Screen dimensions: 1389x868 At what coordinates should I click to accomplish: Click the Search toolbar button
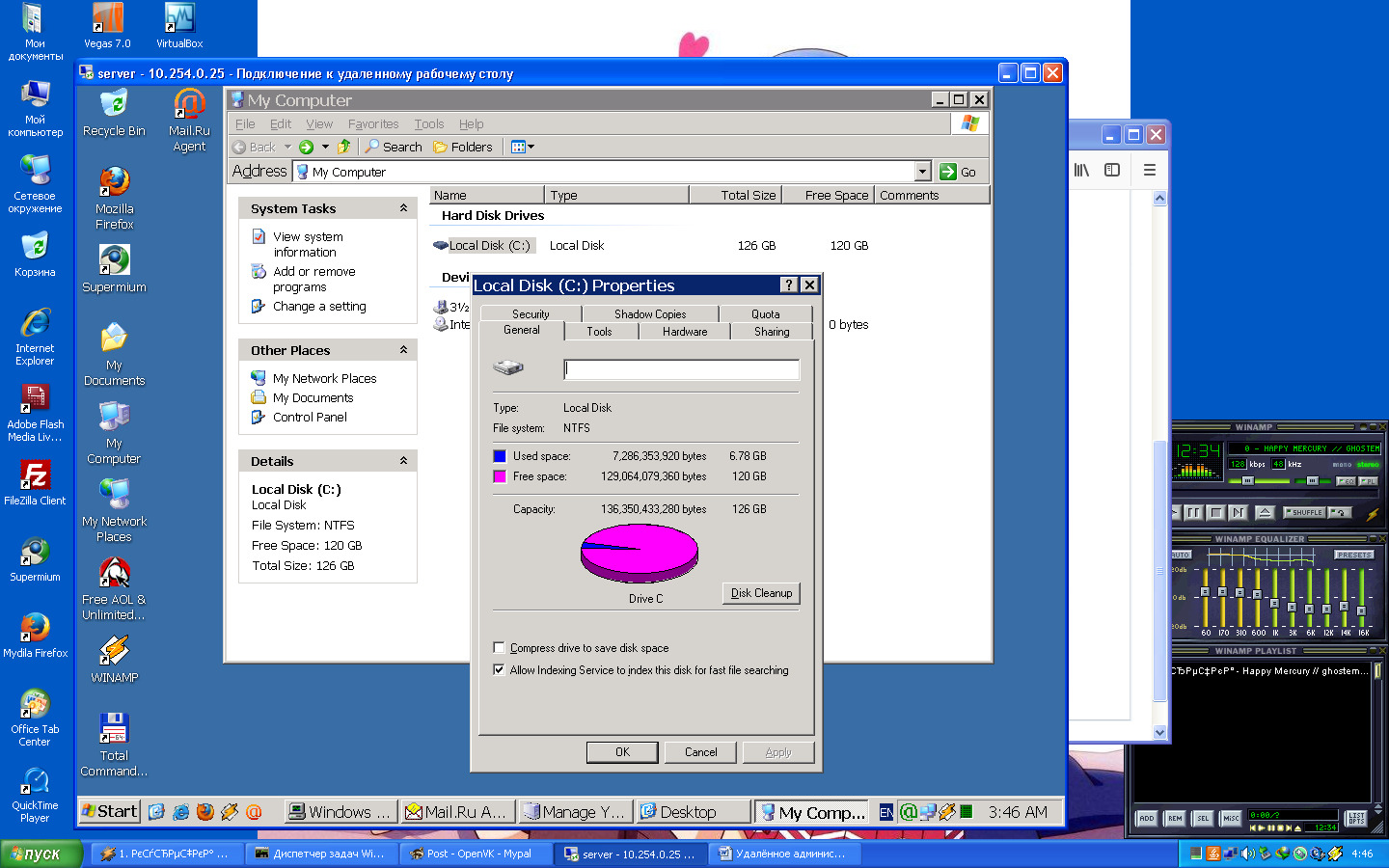394,147
